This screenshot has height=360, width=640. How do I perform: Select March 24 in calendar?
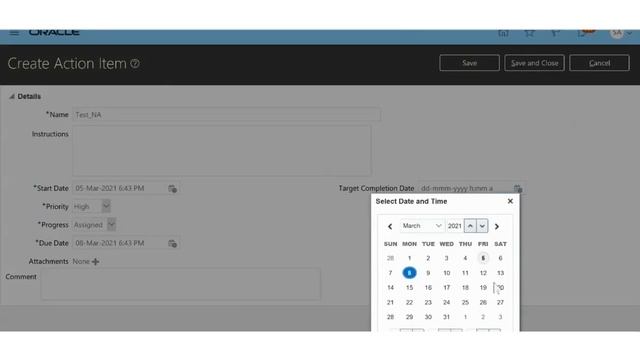click(447, 302)
